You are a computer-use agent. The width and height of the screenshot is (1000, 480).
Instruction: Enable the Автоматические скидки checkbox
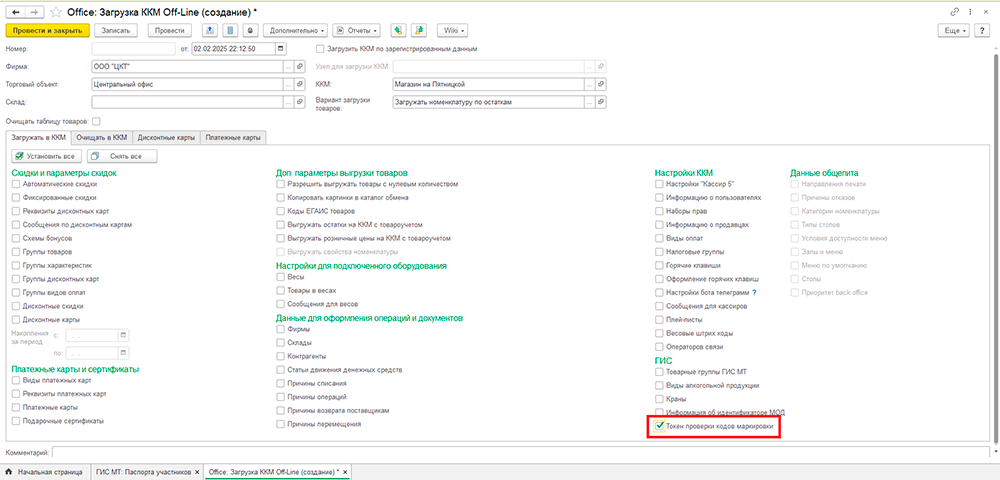pos(16,185)
